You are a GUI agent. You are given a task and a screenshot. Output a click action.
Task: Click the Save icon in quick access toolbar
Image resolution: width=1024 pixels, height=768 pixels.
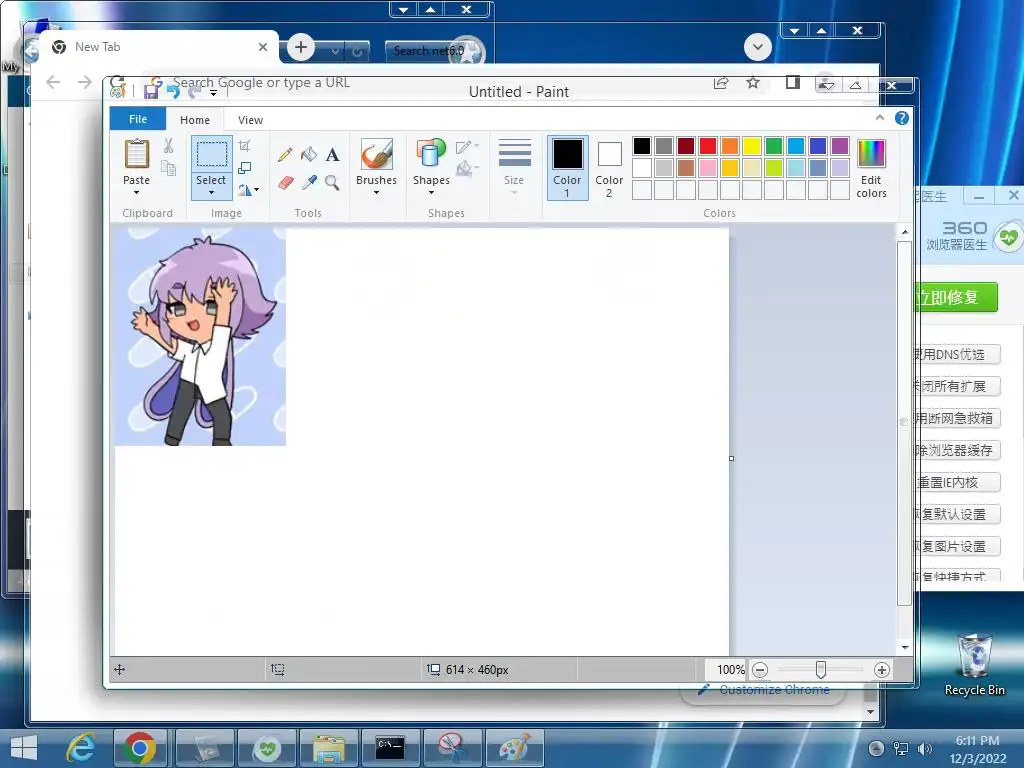coord(152,91)
